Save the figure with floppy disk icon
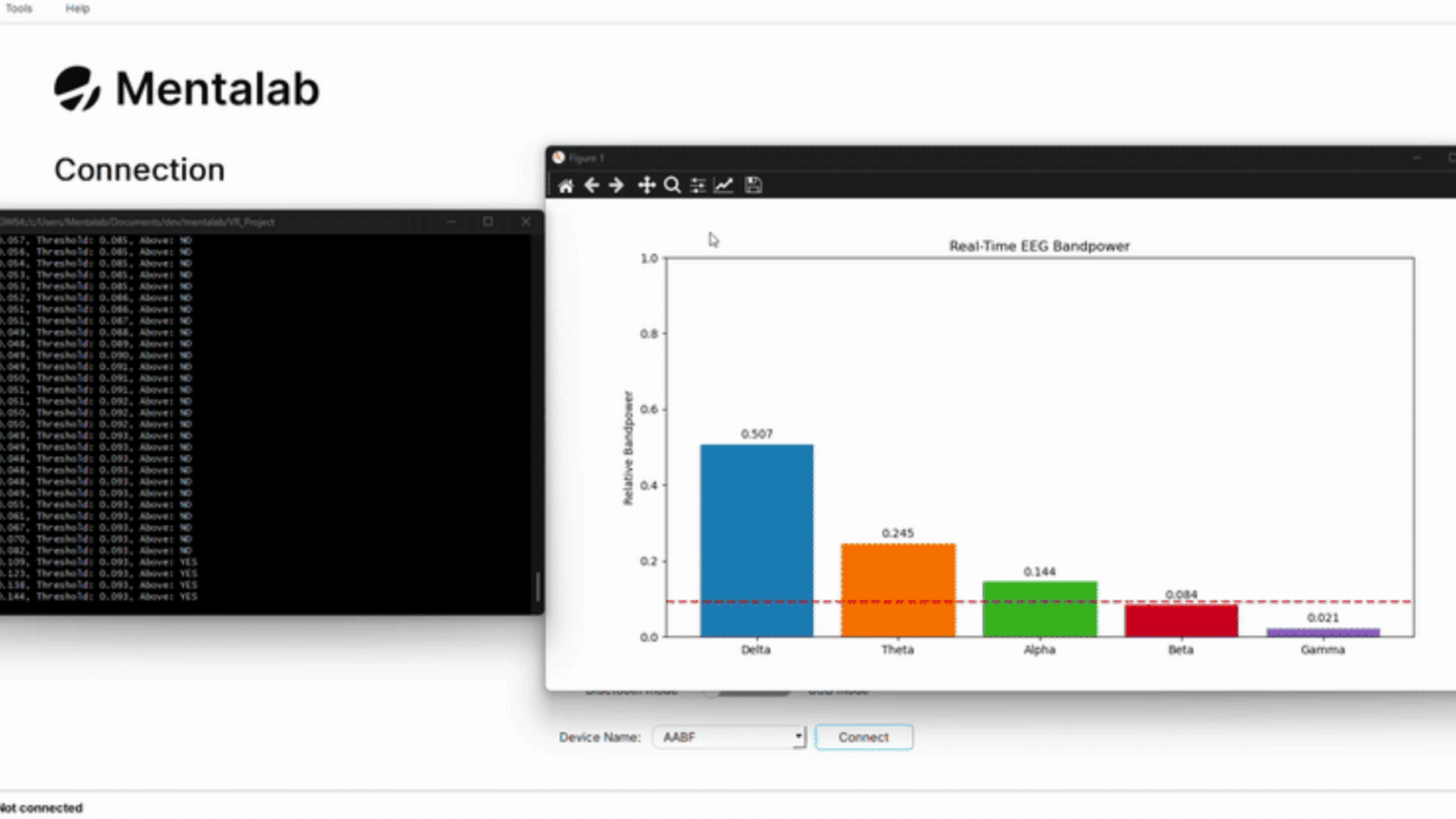The image size is (1456, 819). [x=753, y=185]
